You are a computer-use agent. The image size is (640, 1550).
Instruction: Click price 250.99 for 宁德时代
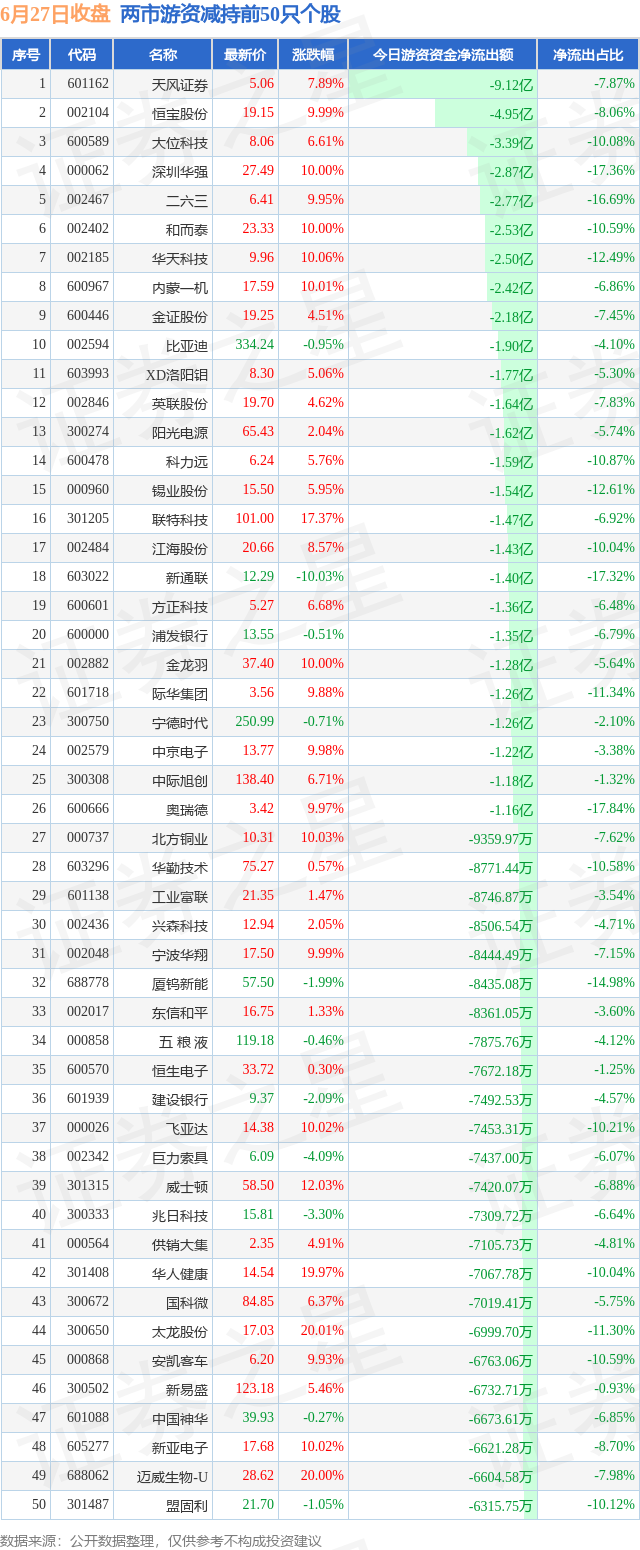pos(254,722)
